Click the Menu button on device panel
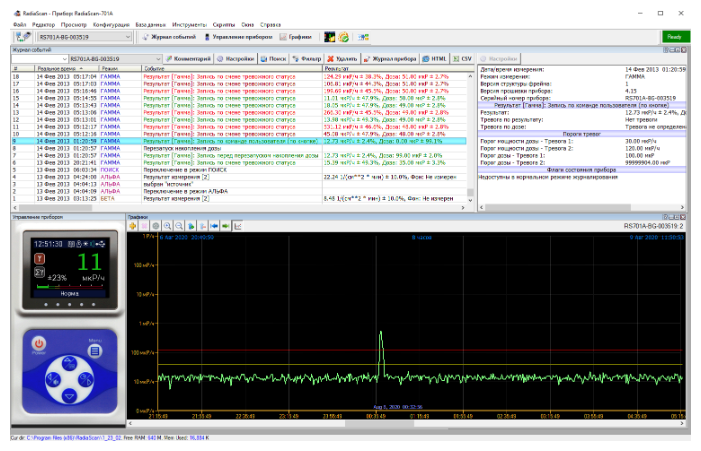701x451 pixels. tap(95, 351)
